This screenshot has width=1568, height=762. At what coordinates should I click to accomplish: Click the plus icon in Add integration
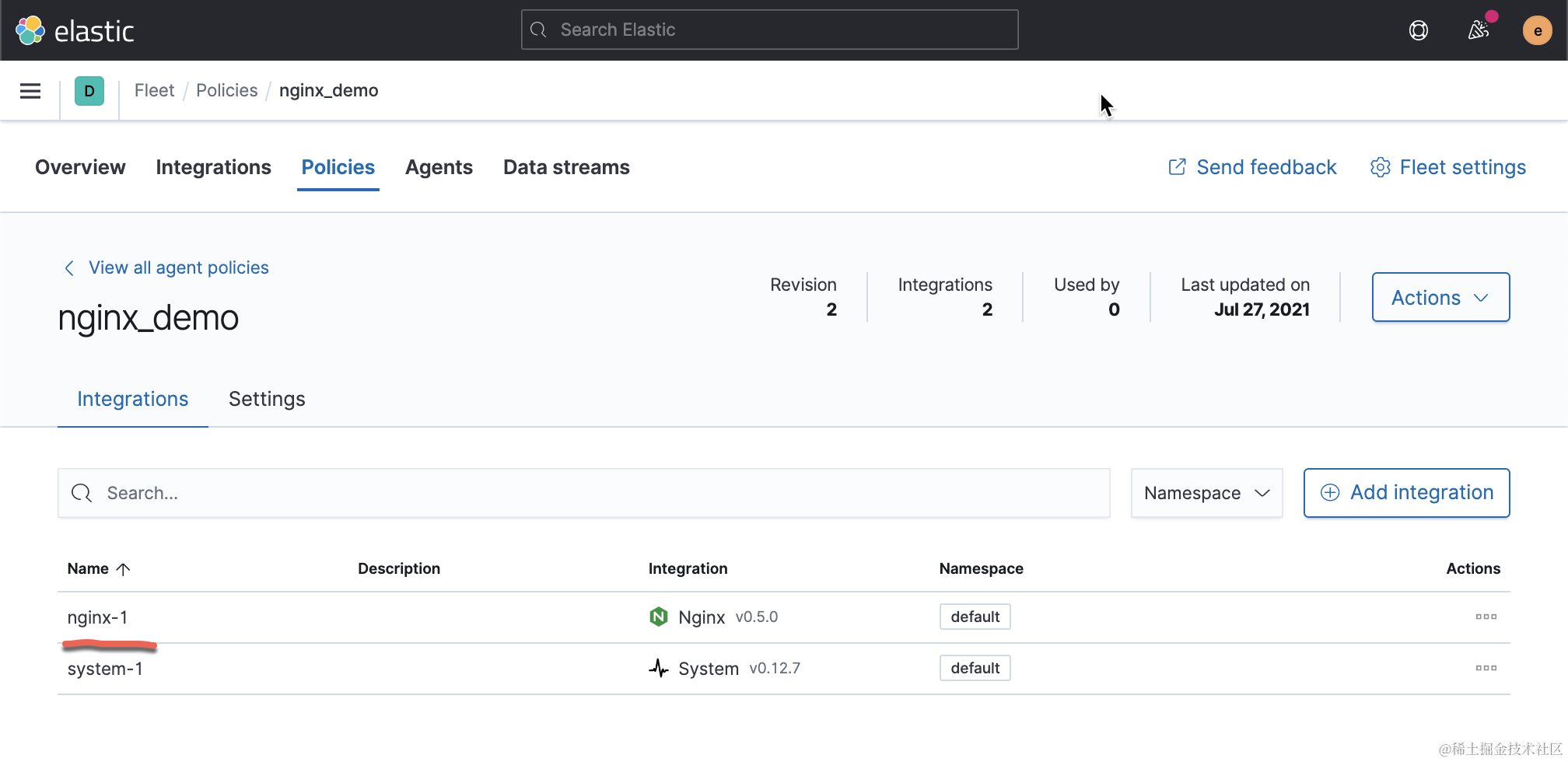[x=1330, y=493]
